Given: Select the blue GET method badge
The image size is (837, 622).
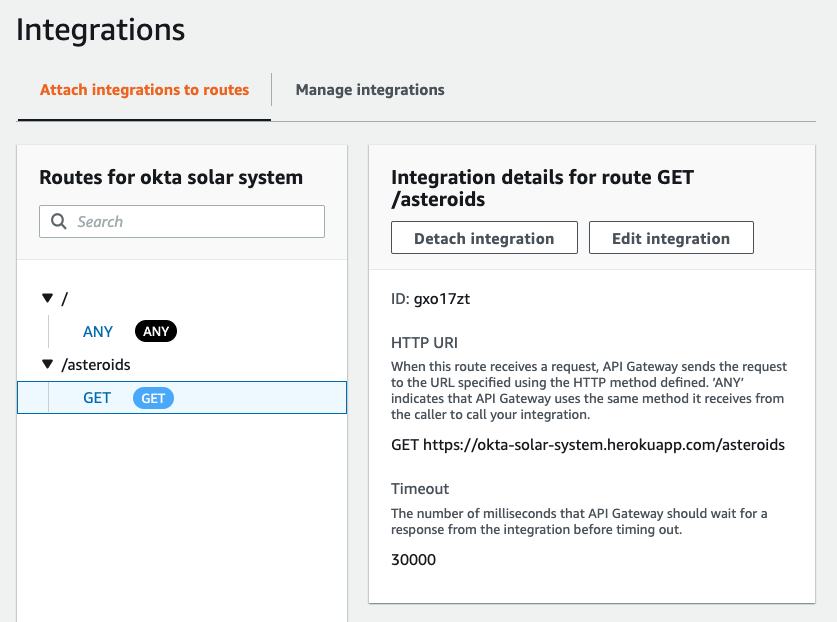Looking at the screenshot, I should 153,398.
